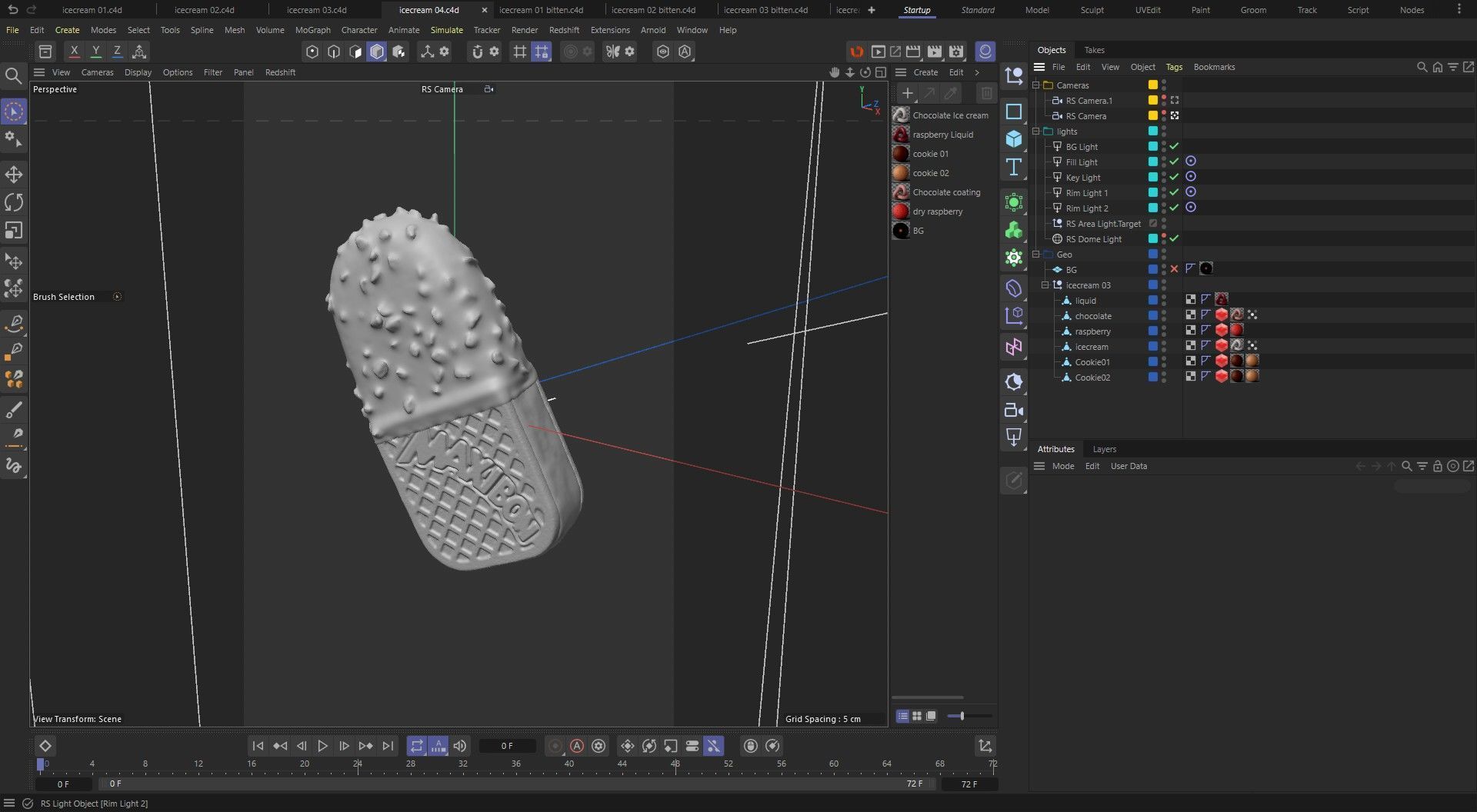
Task: Close the icecream 04.c4d tab
Action: pos(484,10)
